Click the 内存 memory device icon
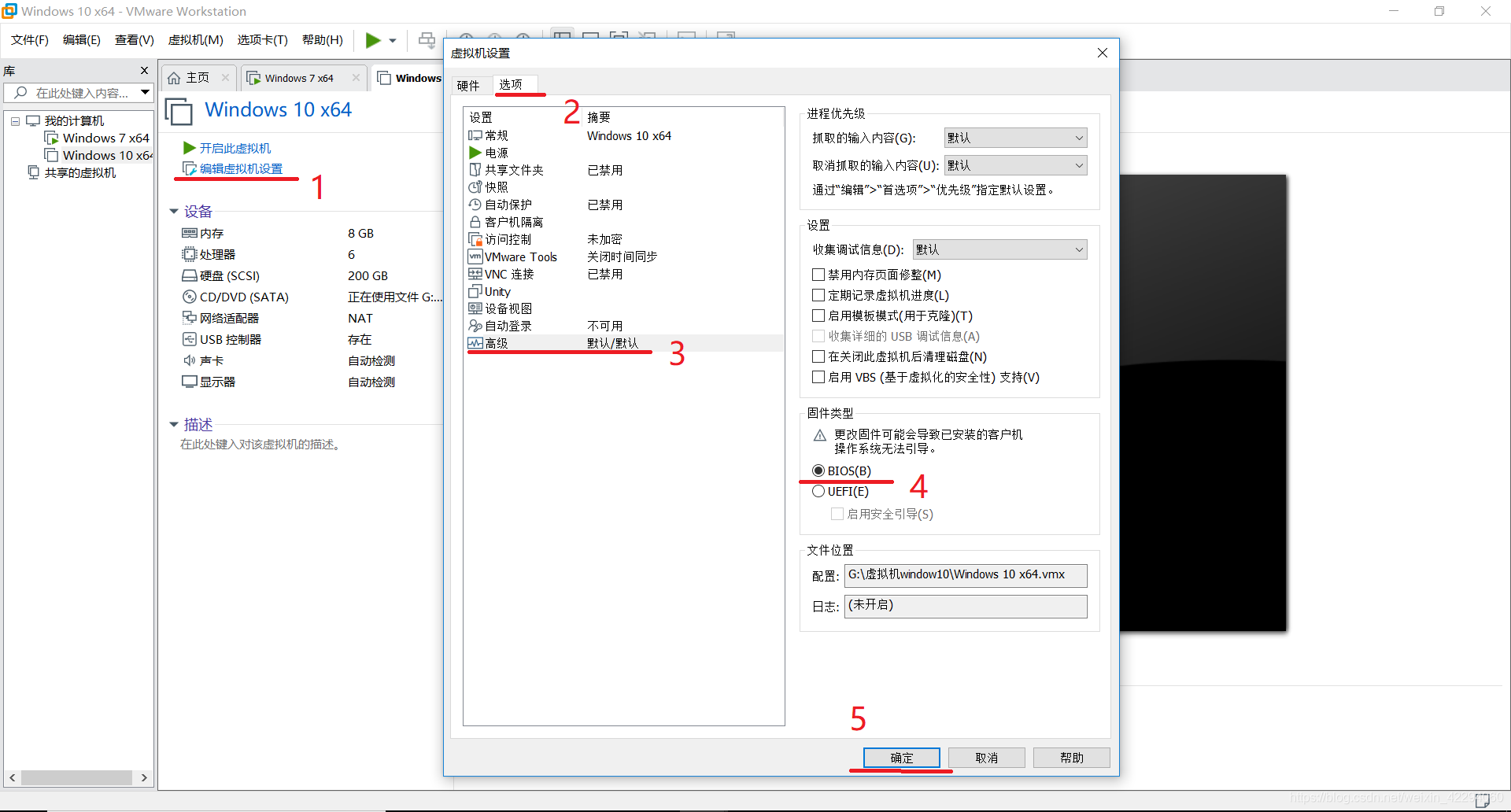Screen dimensions: 1511x812 (x=189, y=233)
